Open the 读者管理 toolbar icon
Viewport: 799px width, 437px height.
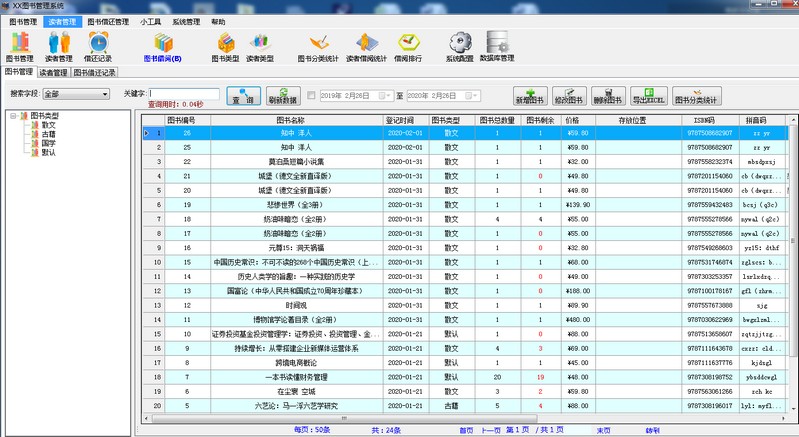(58, 46)
